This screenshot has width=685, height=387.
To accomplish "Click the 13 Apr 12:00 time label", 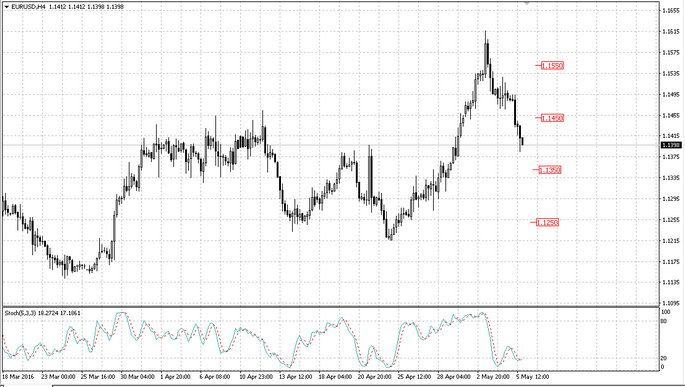I will [x=295, y=377].
